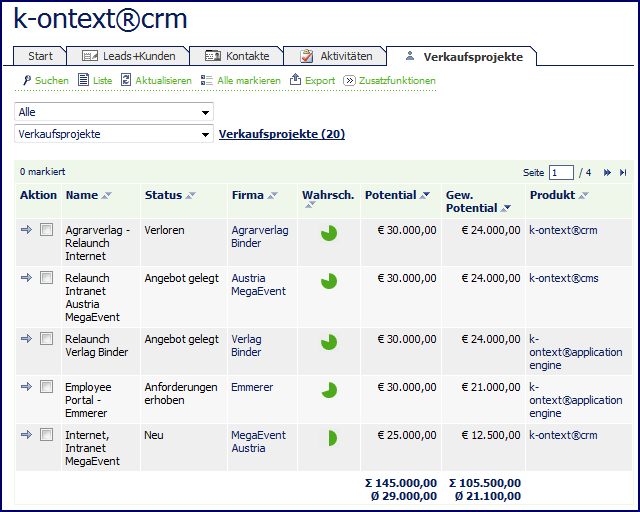Open MegaEvent Austria company link
Image resolution: width=640 pixels, height=512 pixels.
pyautogui.click(x=258, y=441)
